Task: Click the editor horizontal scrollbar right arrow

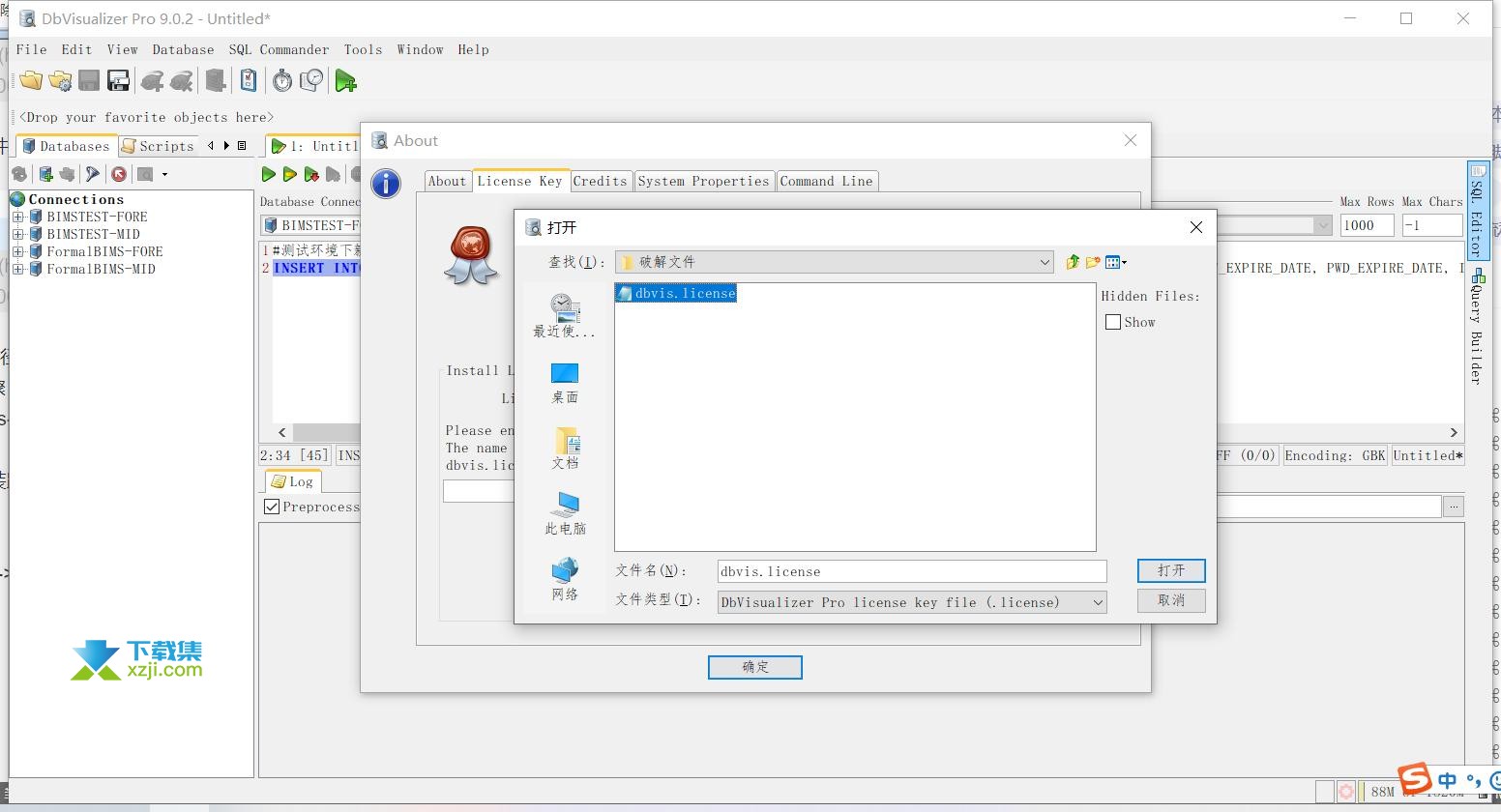Action: click(x=1453, y=432)
